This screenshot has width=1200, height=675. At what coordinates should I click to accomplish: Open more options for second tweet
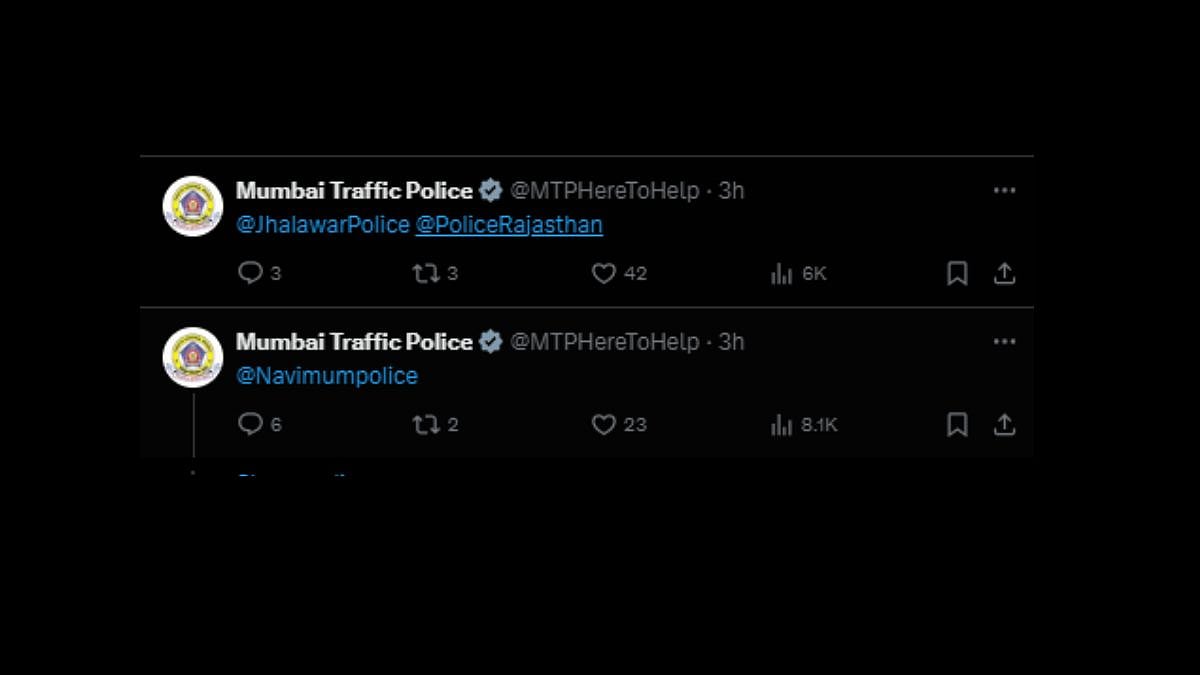coord(1004,341)
